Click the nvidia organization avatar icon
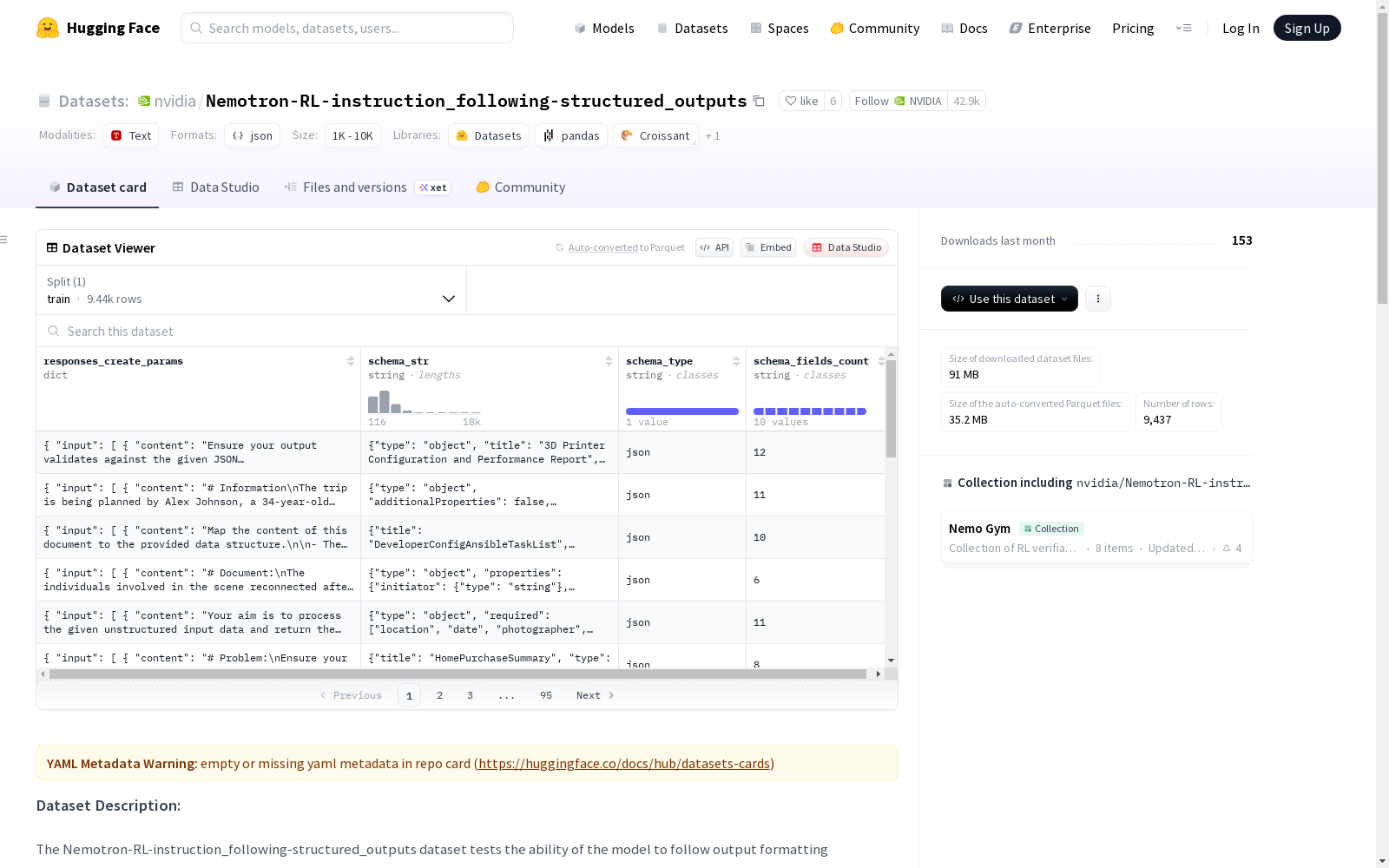 [x=144, y=101]
